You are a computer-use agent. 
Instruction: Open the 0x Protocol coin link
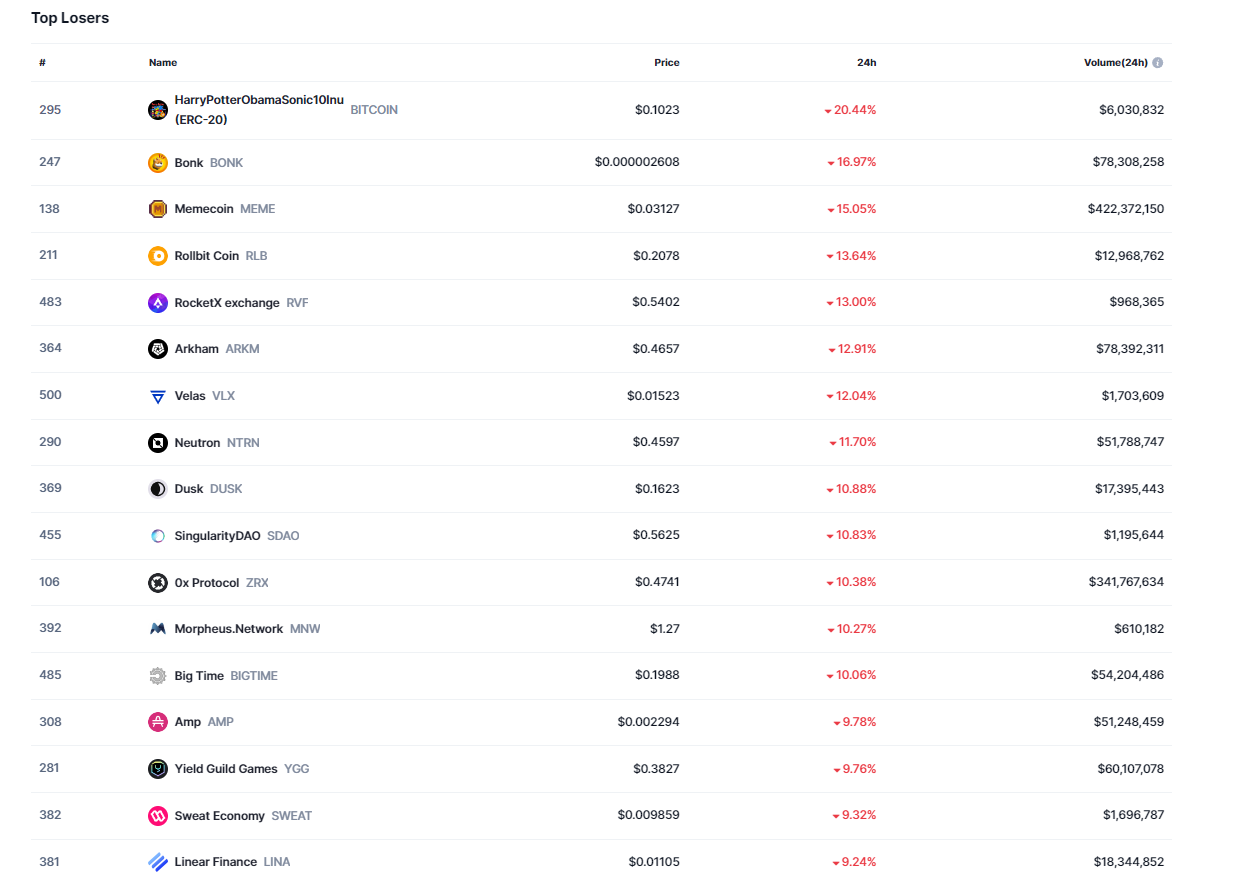tap(207, 583)
